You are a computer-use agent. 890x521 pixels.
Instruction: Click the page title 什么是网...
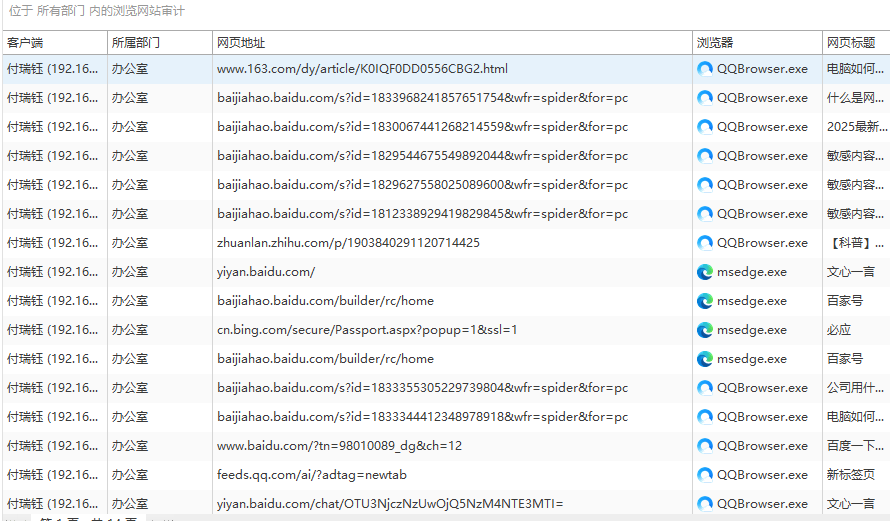coord(855,98)
